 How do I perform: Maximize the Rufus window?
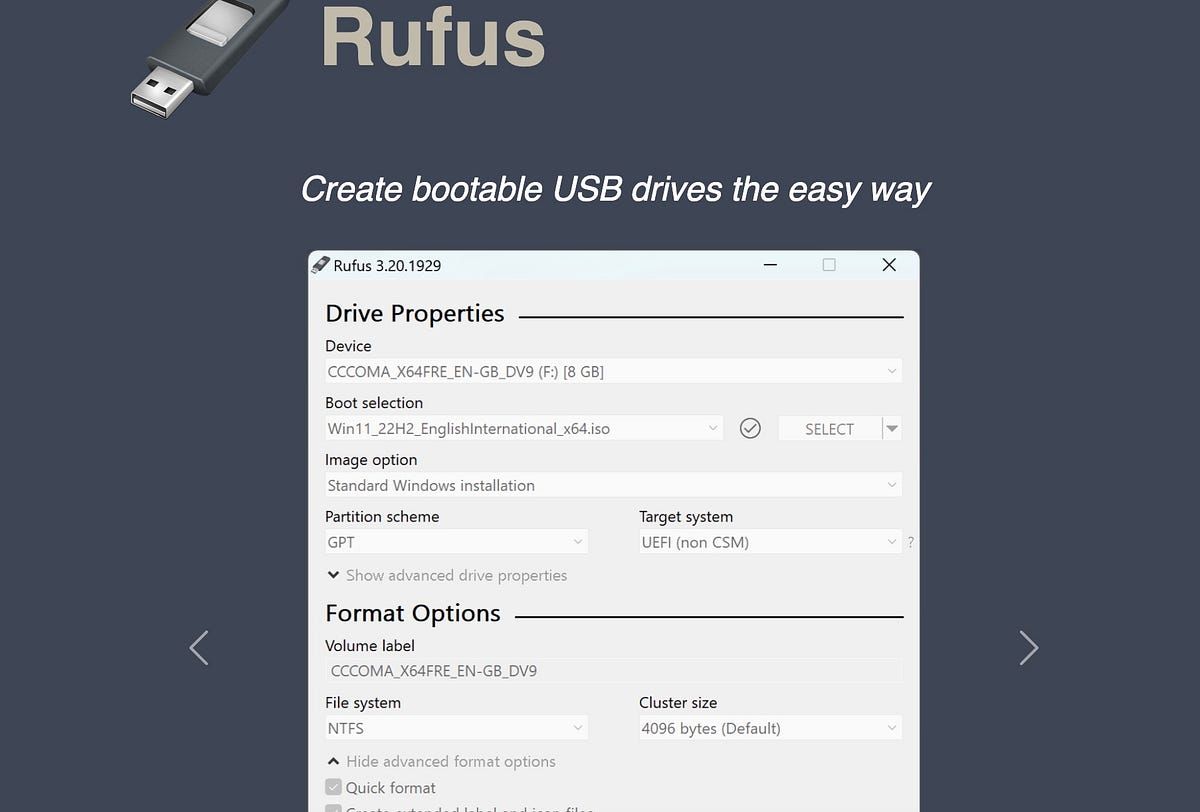[829, 265]
